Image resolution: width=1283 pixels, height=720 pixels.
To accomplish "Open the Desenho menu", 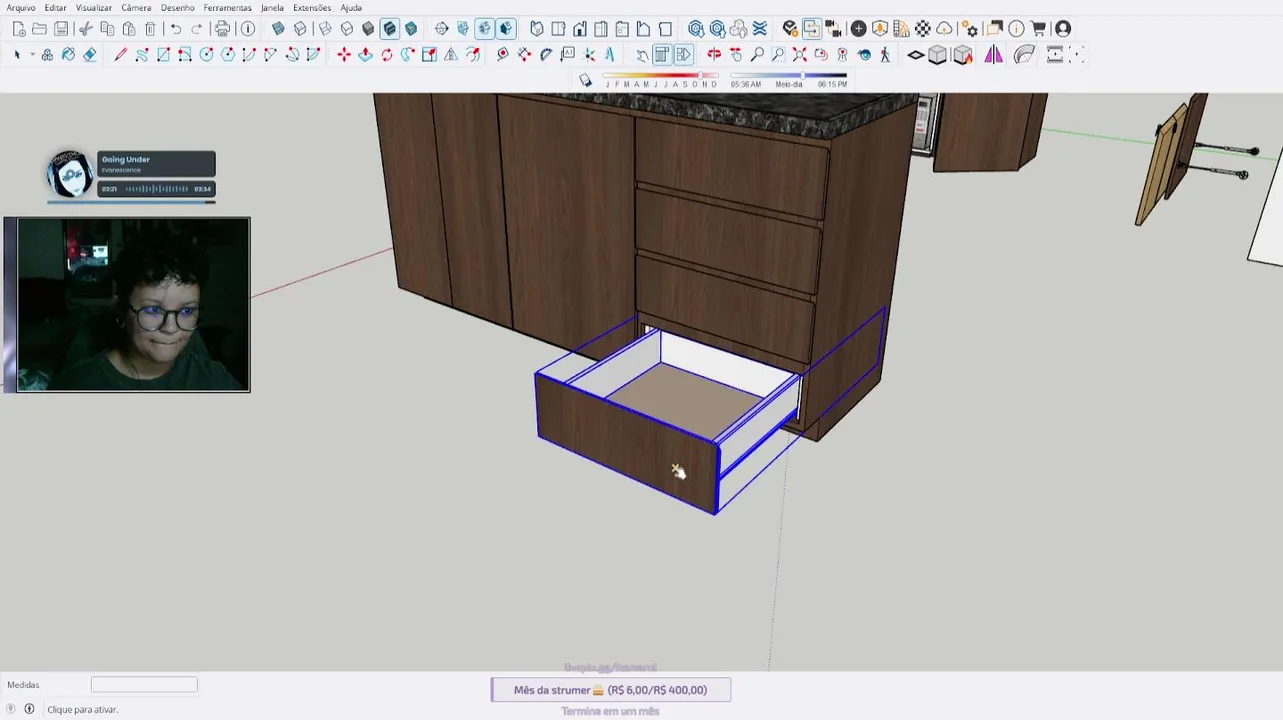I will (178, 8).
